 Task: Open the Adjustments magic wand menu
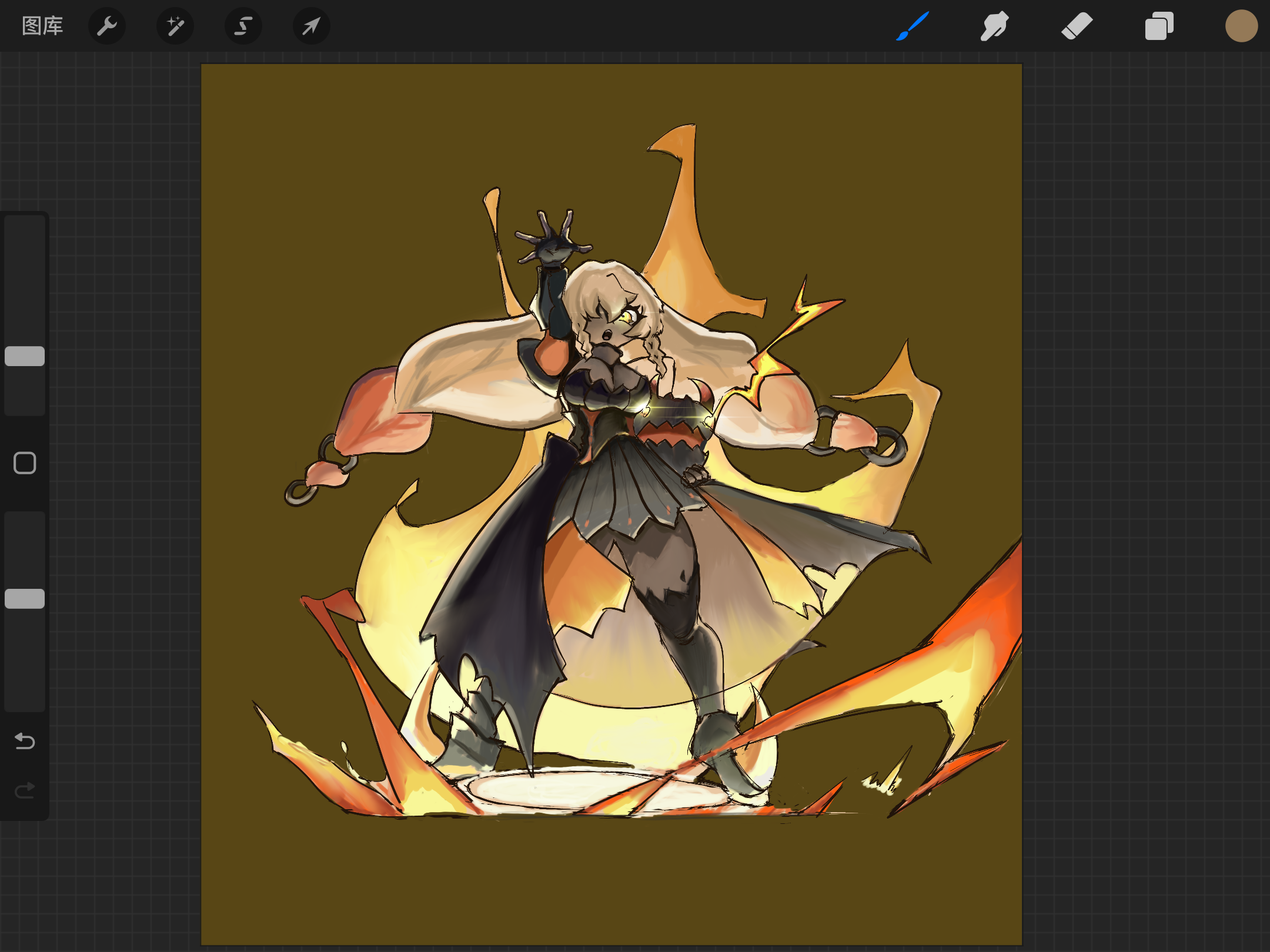(x=175, y=26)
